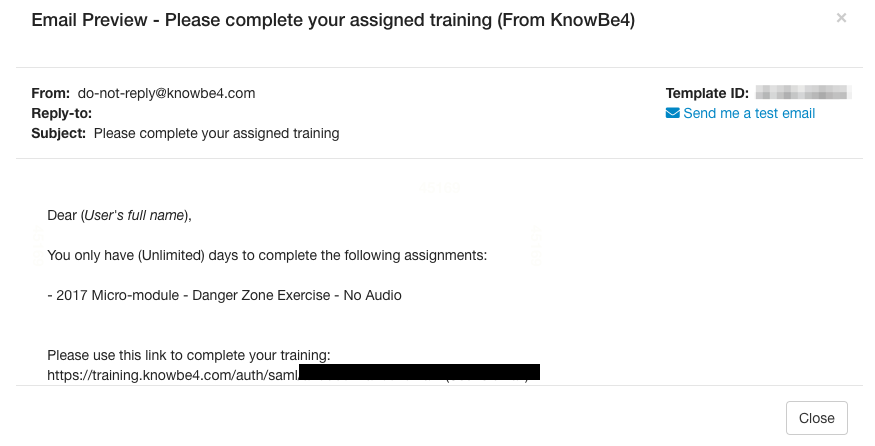Click the 'Please use this link' instruction text
875x446 pixels.
(x=188, y=355)
